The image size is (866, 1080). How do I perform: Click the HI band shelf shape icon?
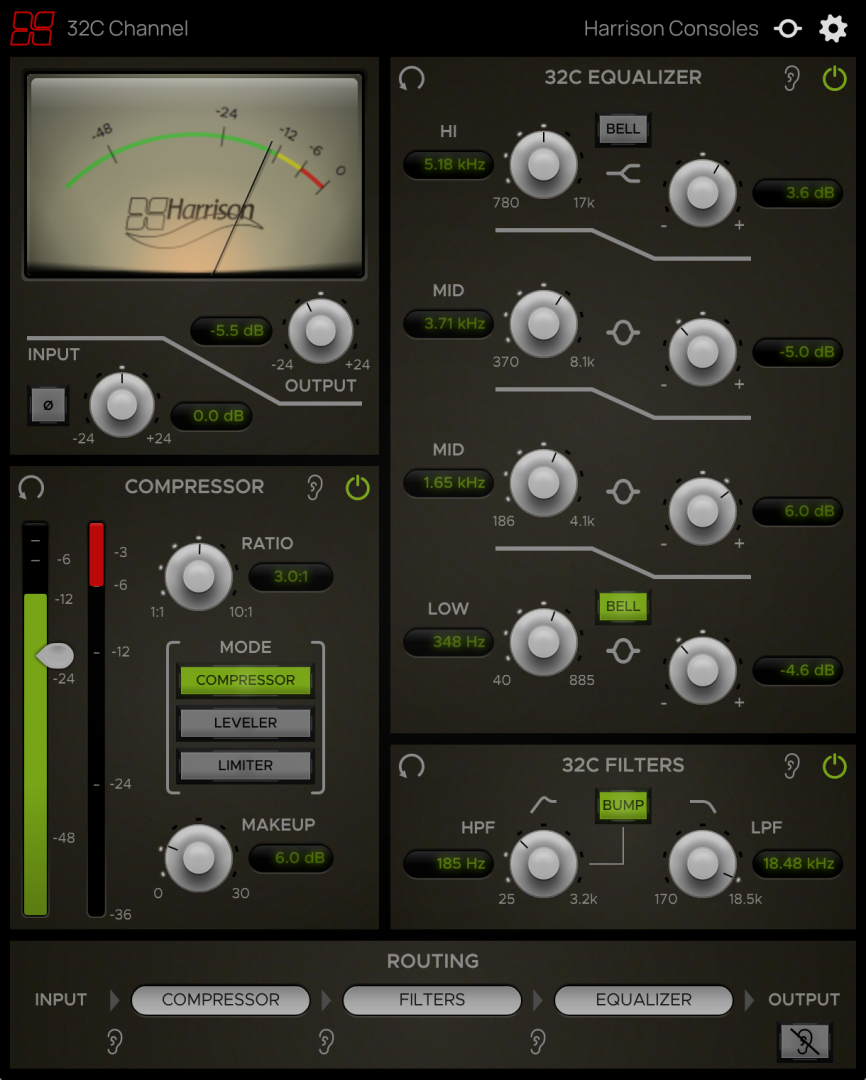[623, 174]
